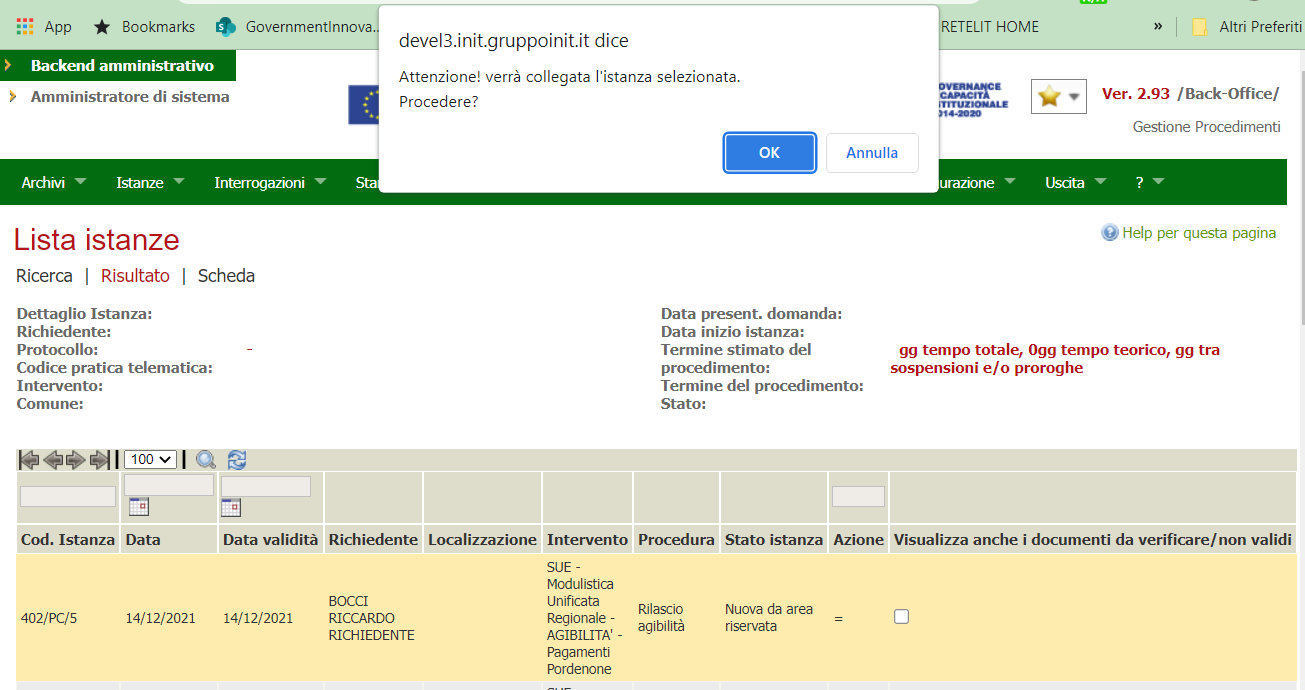The height and width of the screenshot is (690, 1305).
Task: Check the box in row 402/PC/5
Action: [901, 617]
